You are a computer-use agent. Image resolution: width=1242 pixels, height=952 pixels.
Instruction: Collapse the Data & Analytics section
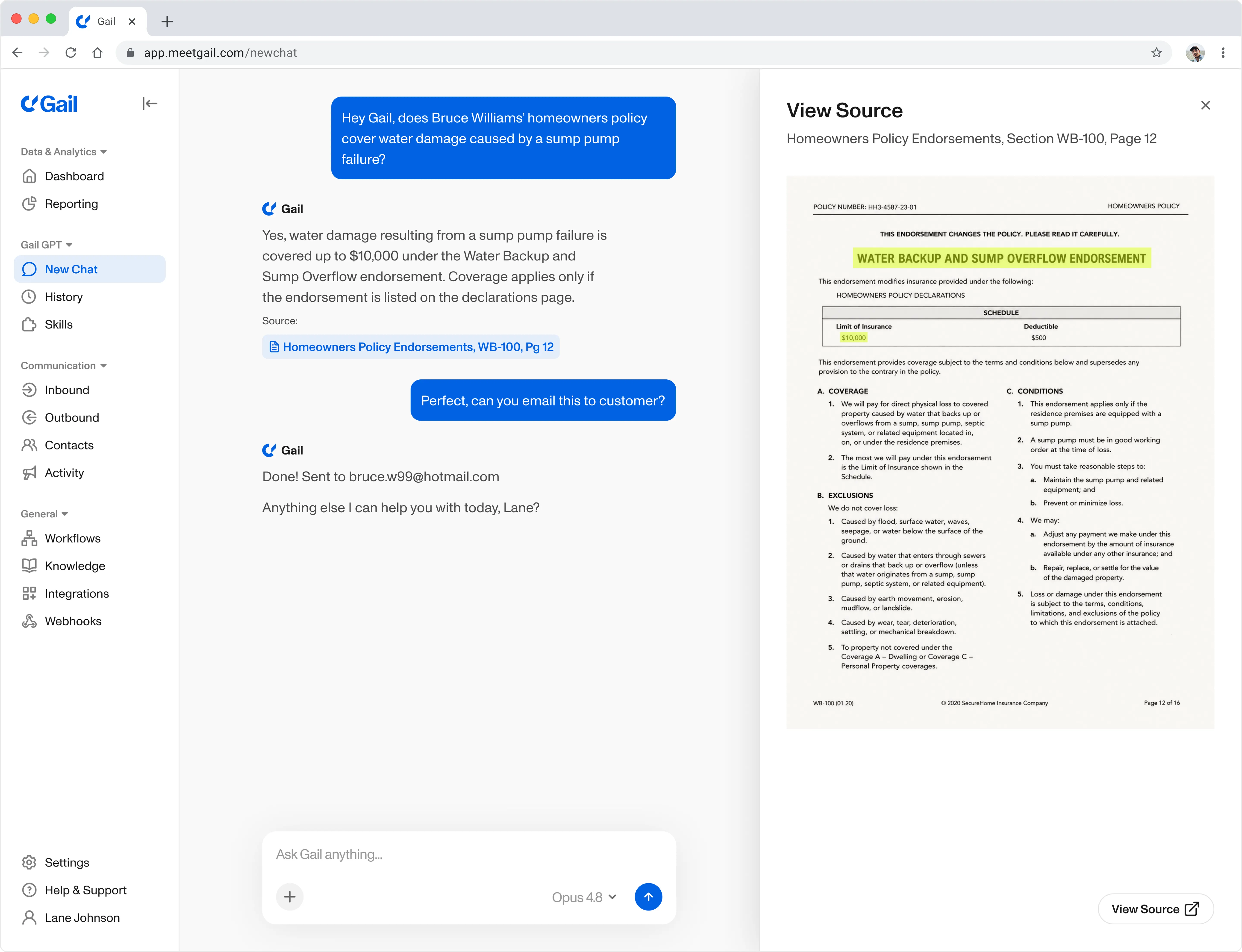pos(103,152)
